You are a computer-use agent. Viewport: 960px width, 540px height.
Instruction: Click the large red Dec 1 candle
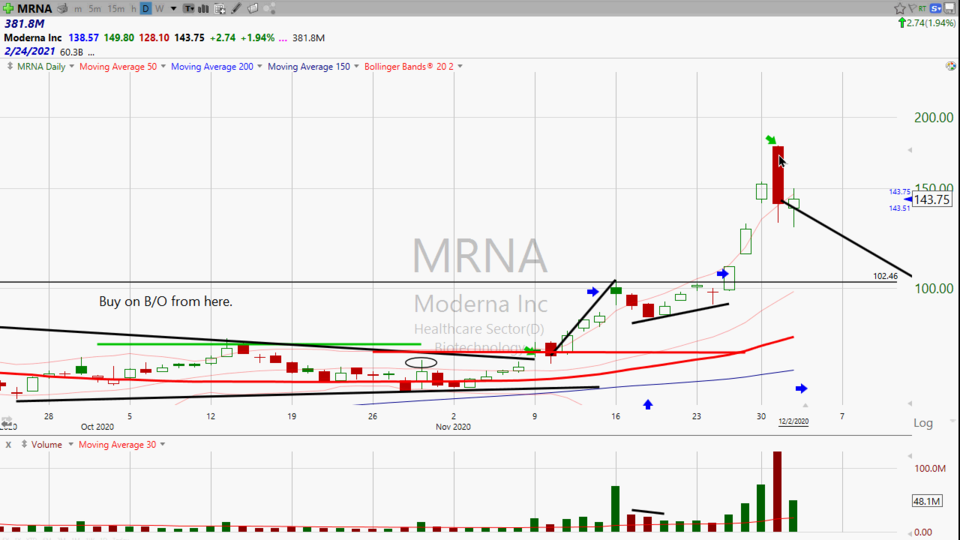778,174
